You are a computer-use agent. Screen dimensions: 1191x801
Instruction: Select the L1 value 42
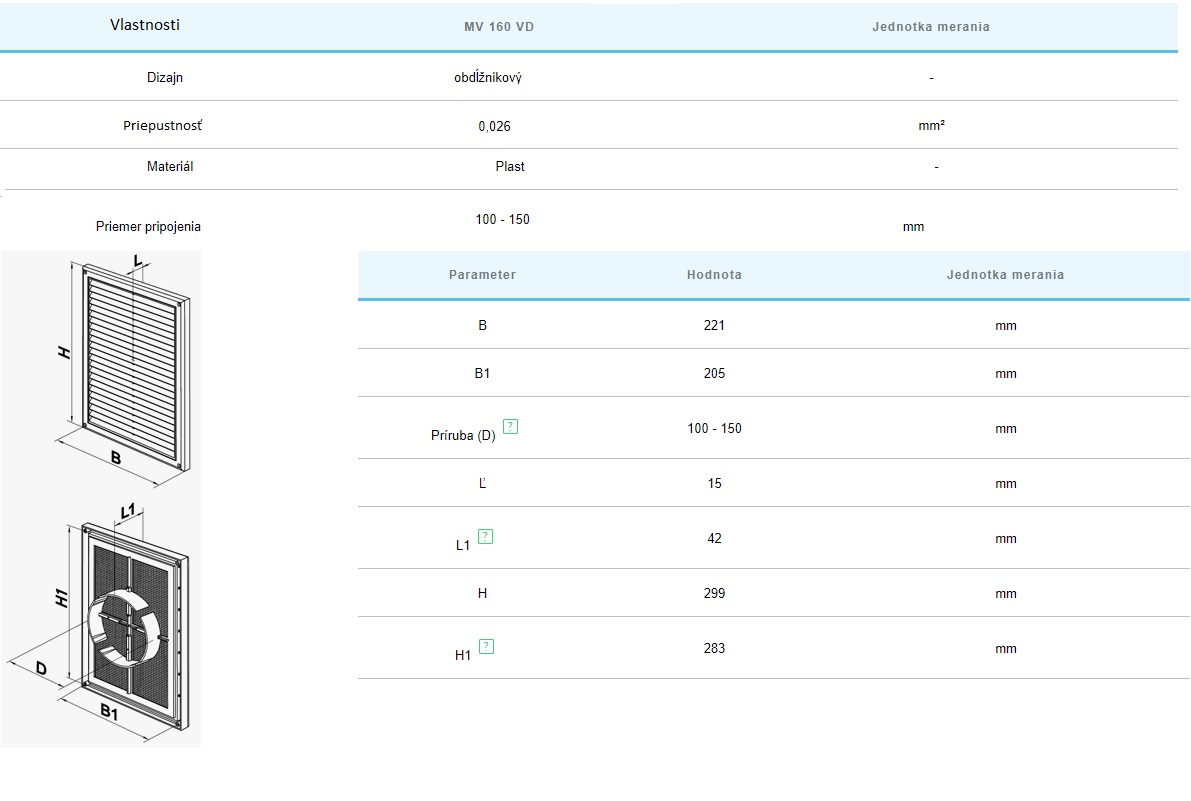point(714,539)
